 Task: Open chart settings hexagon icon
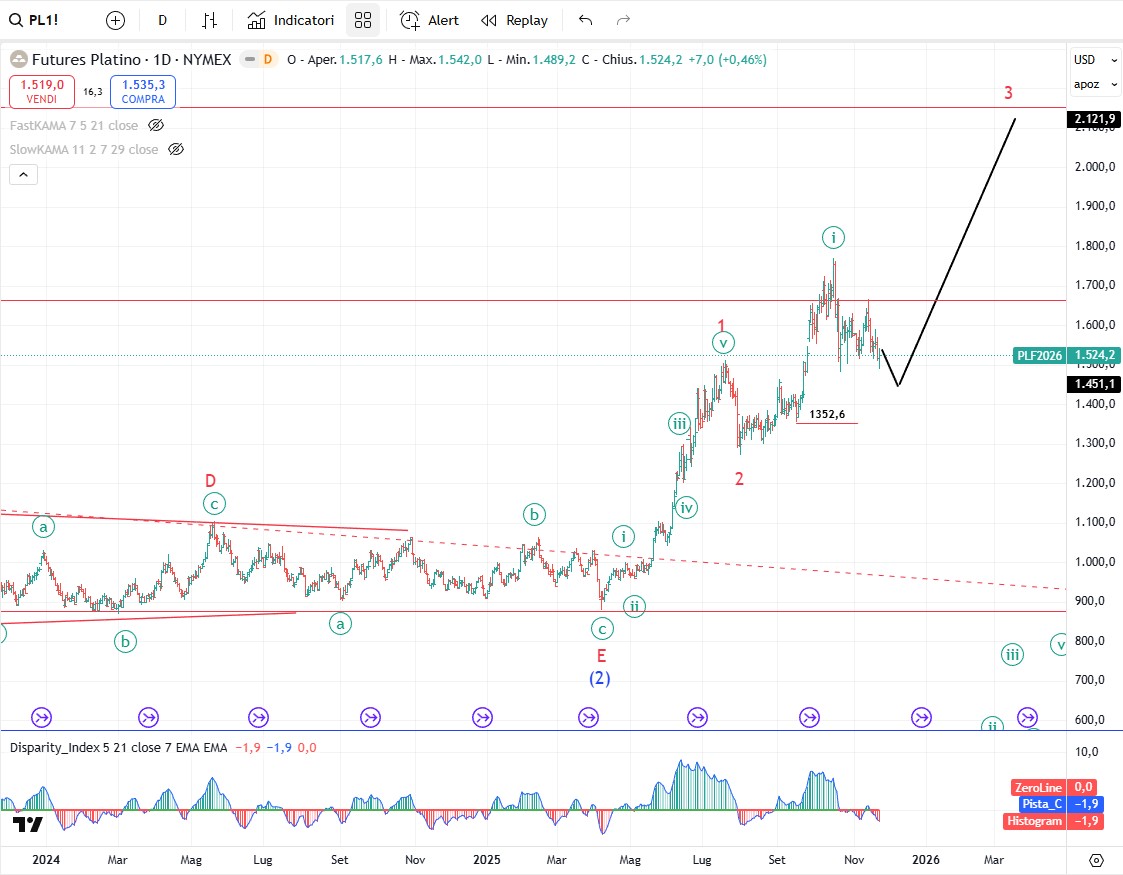[x=1096, y=860]
